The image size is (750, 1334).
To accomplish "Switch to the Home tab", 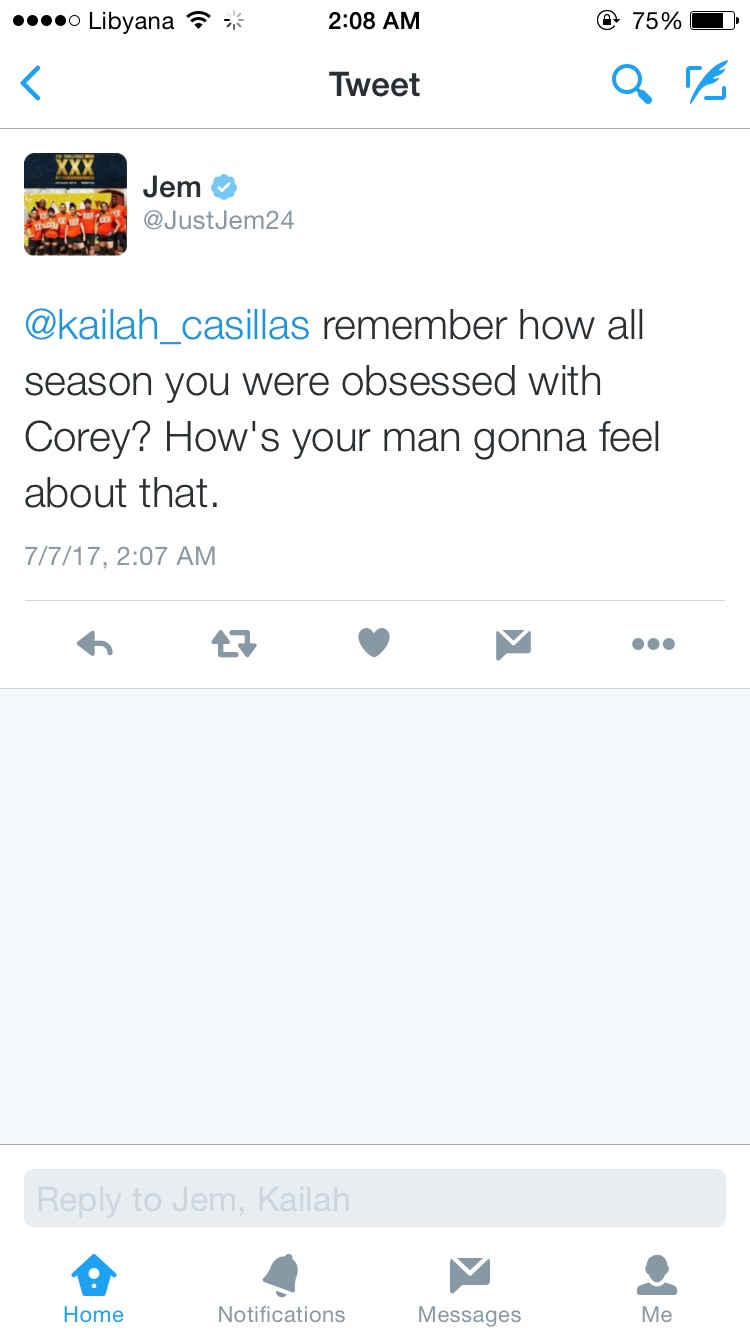I will pos(93,1290).
